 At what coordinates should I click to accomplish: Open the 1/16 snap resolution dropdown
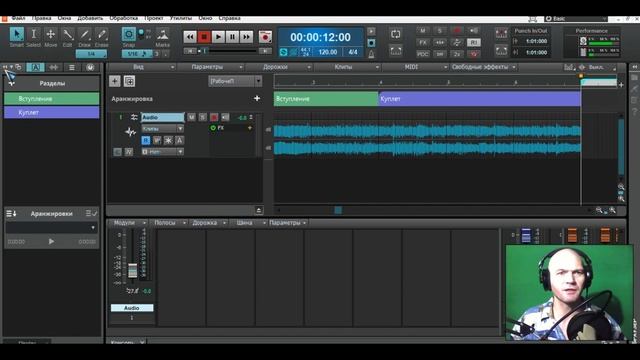pyautogui.click(x=137, y=54)
